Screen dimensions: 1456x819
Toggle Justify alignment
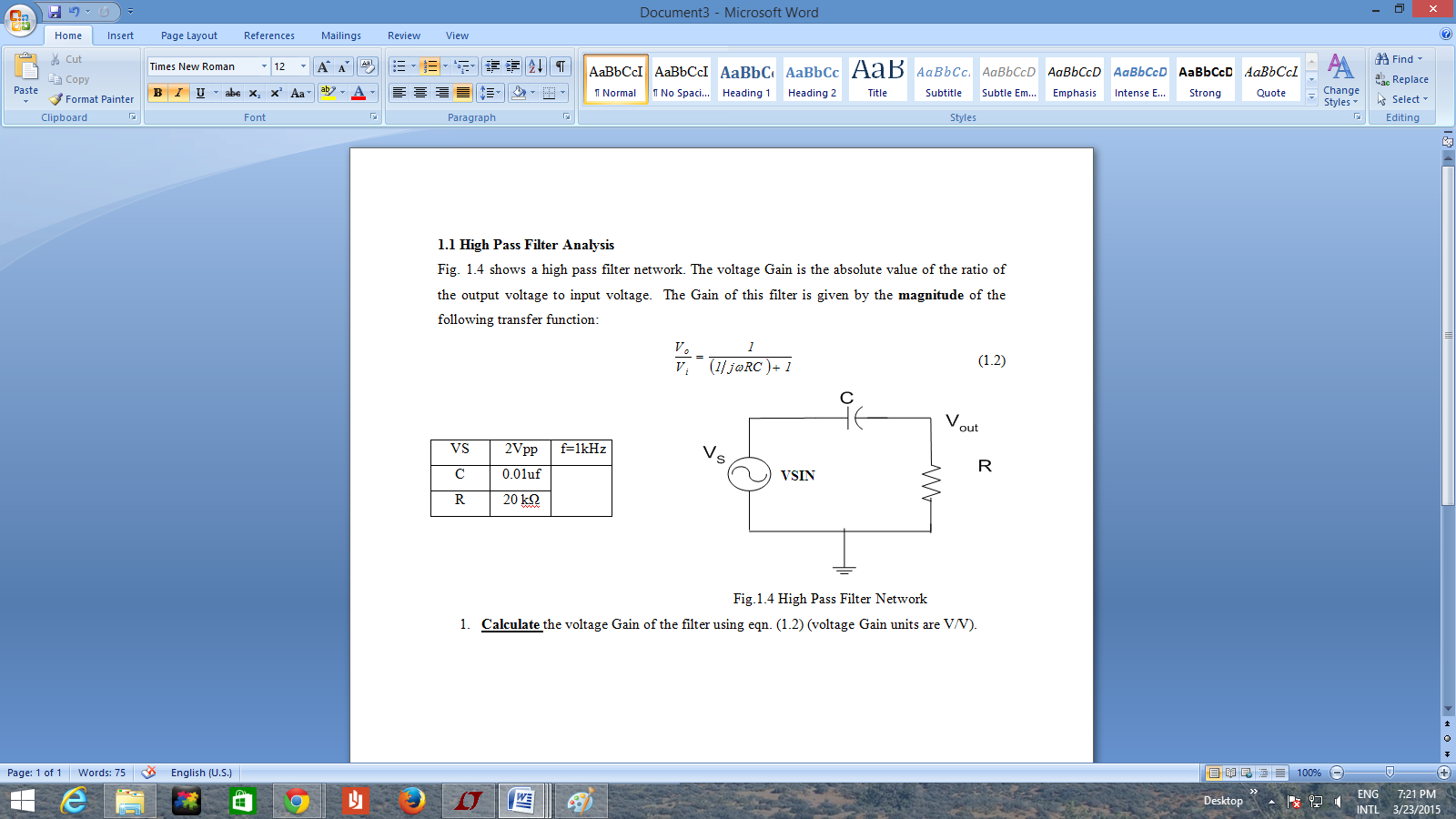[x=463, y=93]
